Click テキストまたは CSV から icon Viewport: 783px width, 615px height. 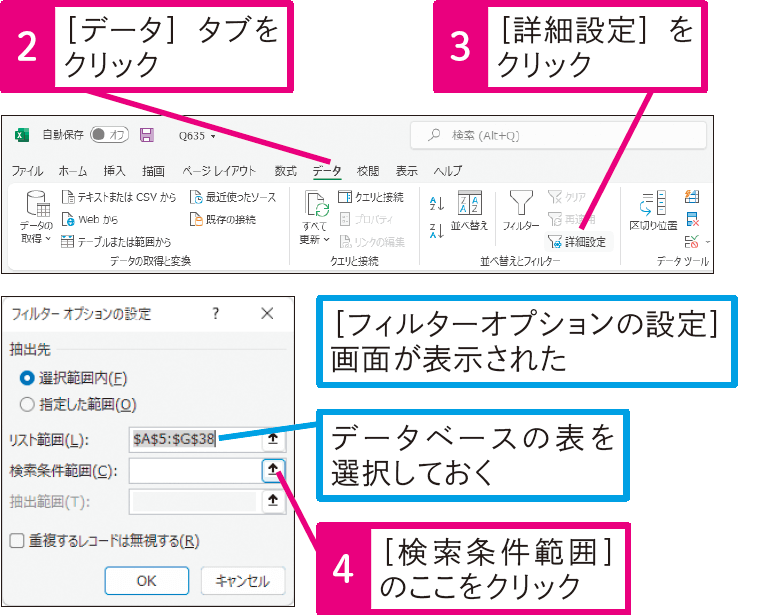coord(67,197)
